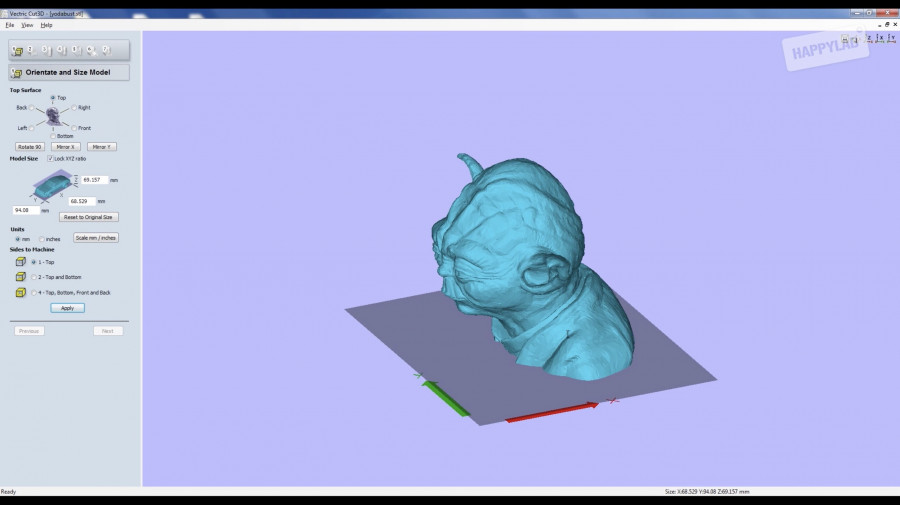The width and height of the screenshot is (900, 505).
Task: Click the Orientate and Size Model header
Action: point(69,72)
